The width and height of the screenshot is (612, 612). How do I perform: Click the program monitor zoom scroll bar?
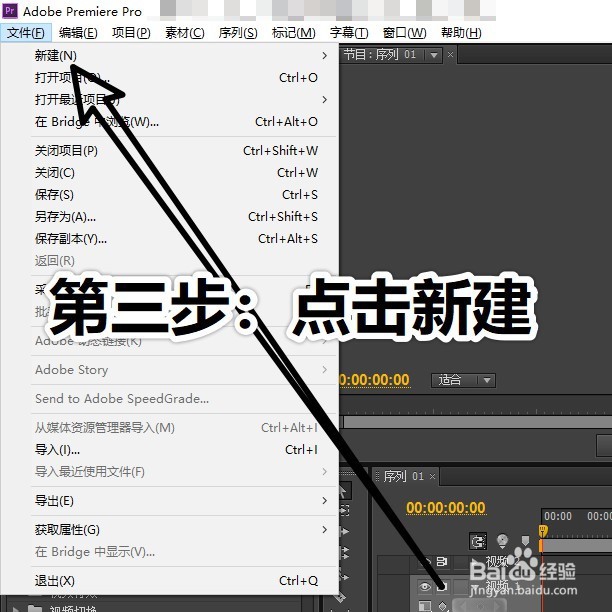477,422
